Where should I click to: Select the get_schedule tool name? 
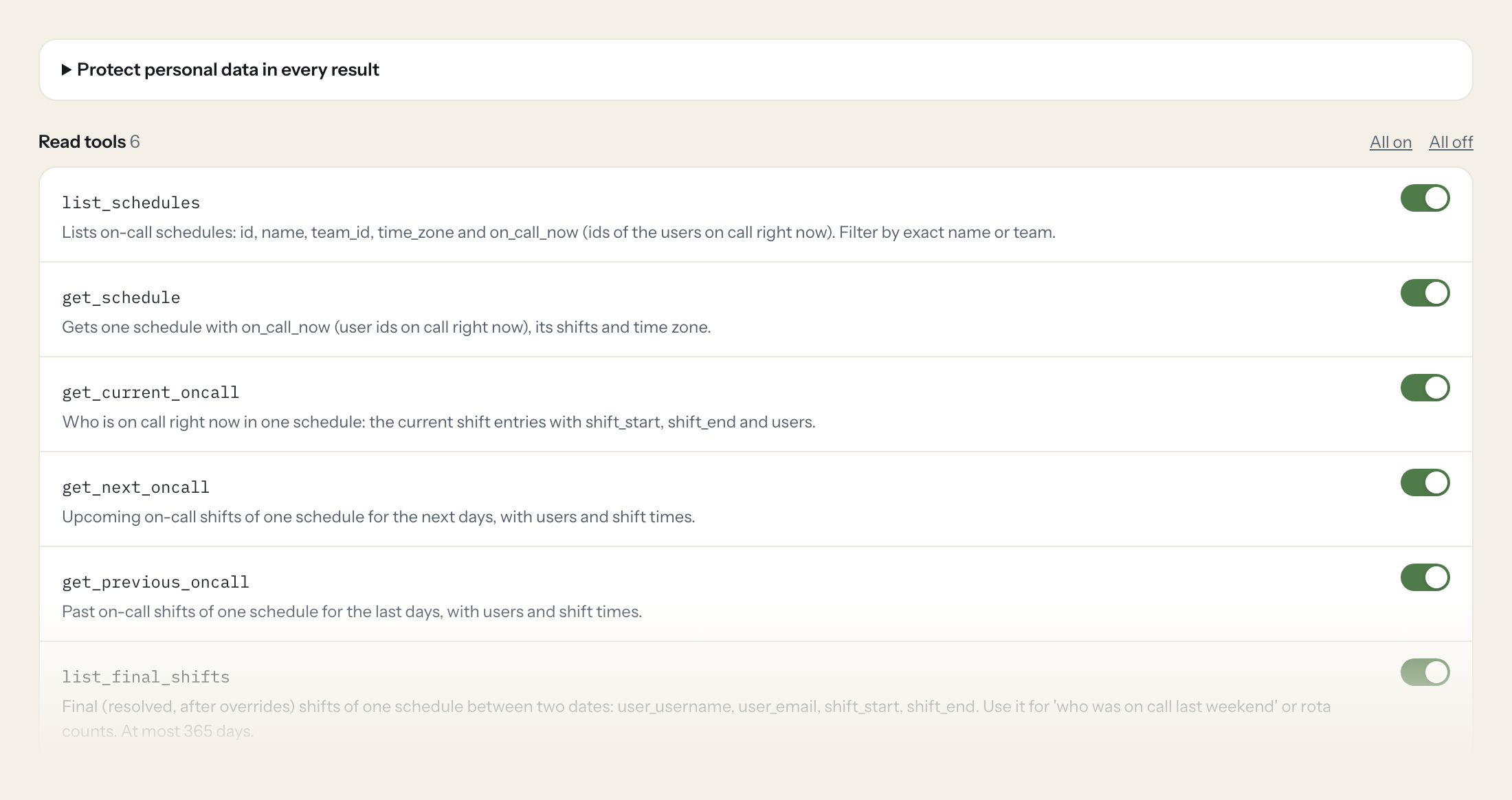coord(121,298)
